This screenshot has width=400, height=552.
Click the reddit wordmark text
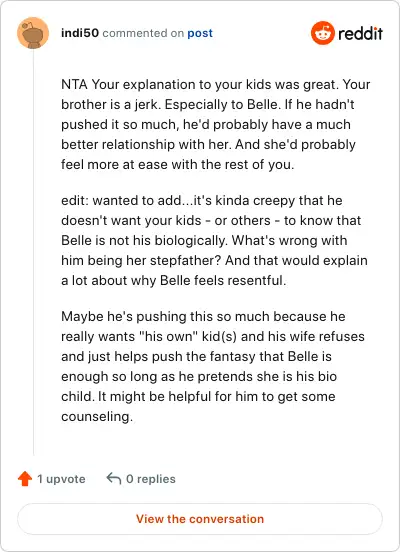pos(360,33)
